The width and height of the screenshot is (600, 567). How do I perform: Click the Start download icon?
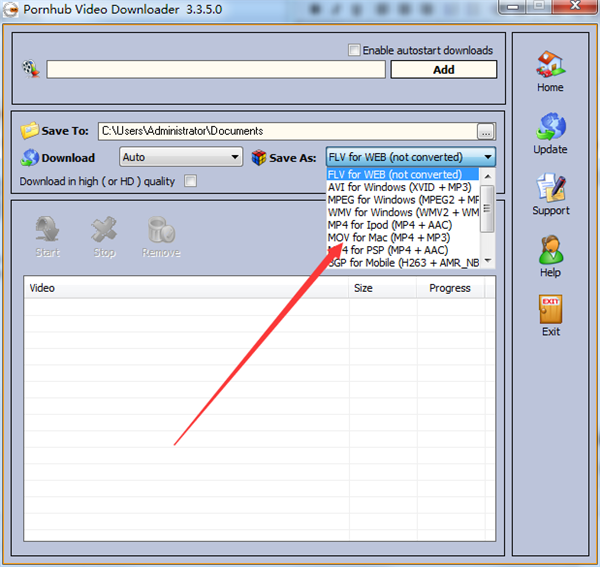tap(47, 229)
